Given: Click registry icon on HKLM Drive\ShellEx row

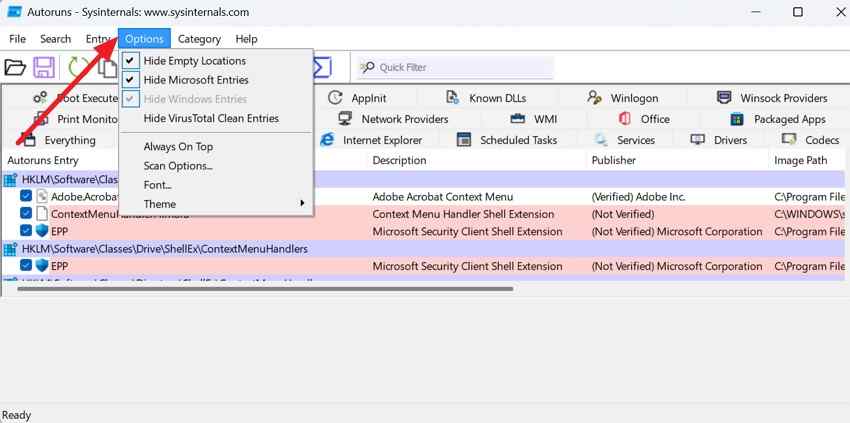Looking at the screenshot, I should (x=10, y=249).
